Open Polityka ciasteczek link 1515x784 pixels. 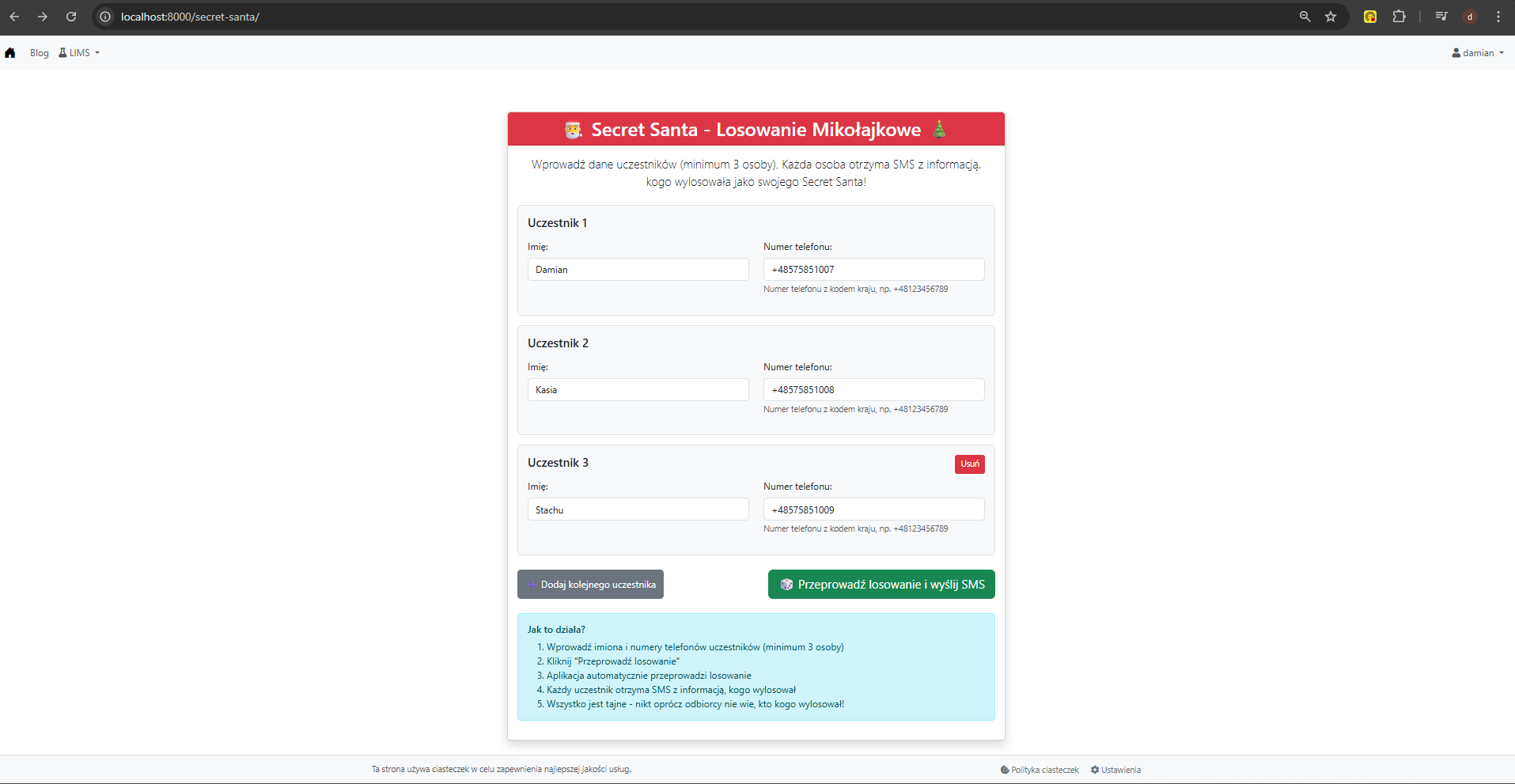click(x=1040, y=770)
